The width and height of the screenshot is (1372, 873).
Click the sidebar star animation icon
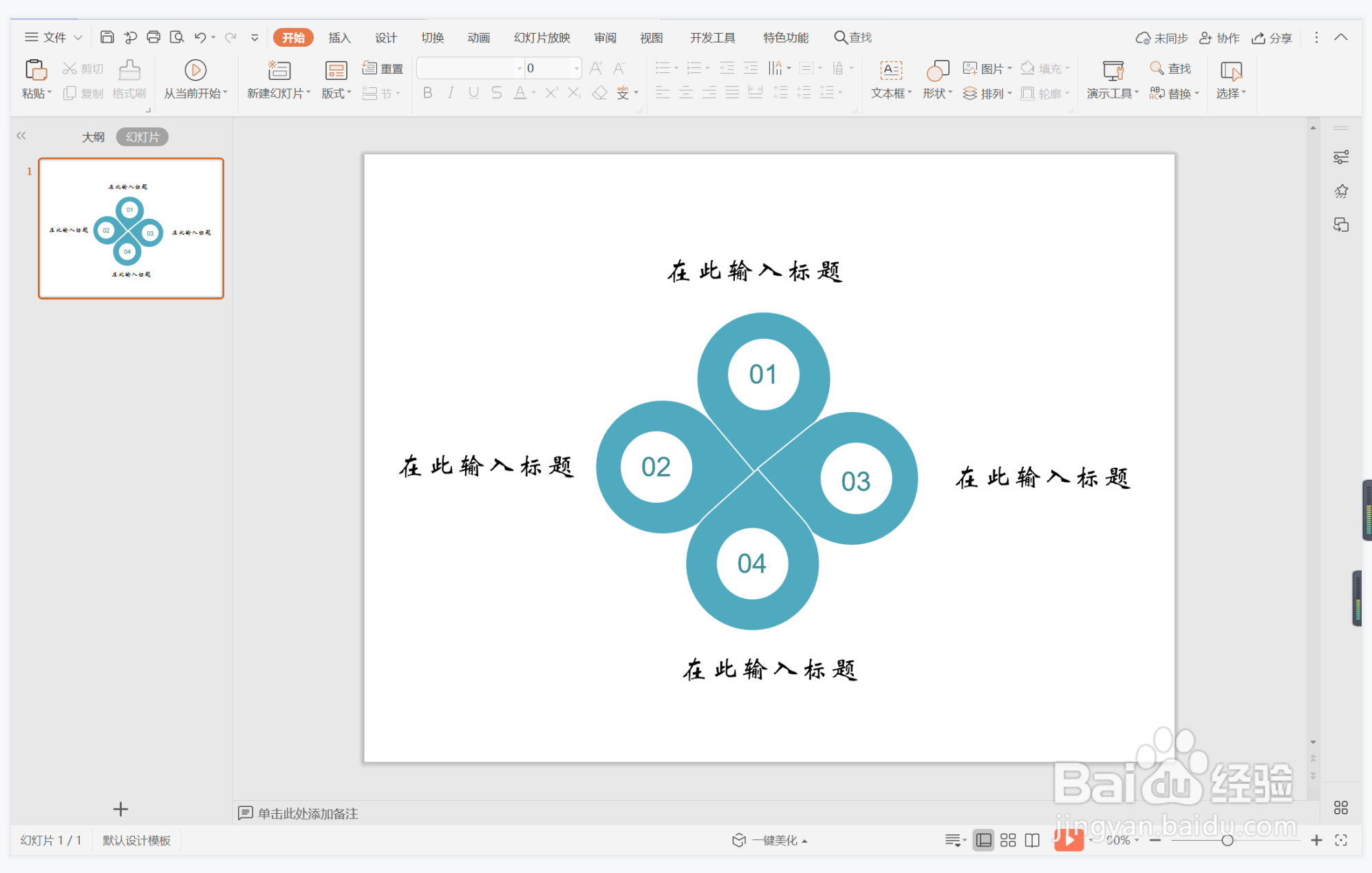pyautogui.click(x=1341, y=191)
